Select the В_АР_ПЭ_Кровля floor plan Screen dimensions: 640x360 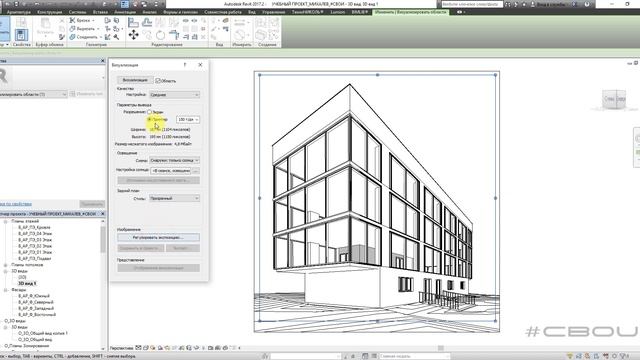[x=34, y=227]
